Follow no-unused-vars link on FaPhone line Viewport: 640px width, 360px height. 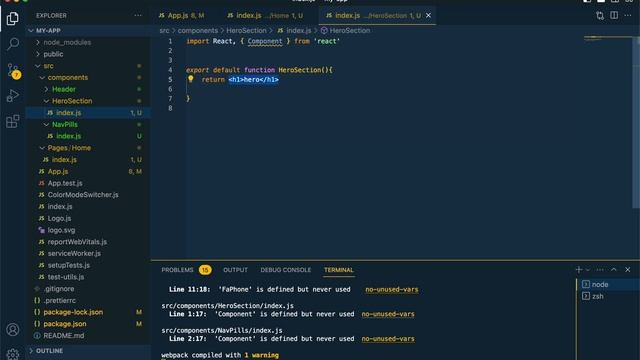391,289
